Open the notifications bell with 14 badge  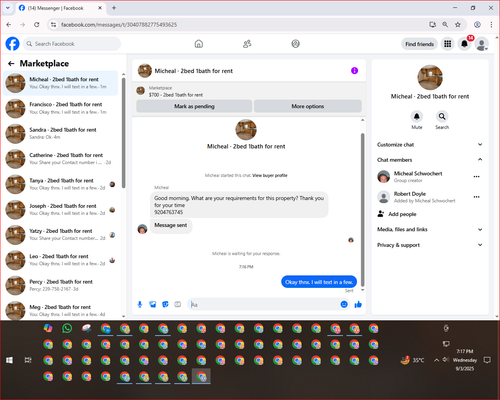(464, 44)
